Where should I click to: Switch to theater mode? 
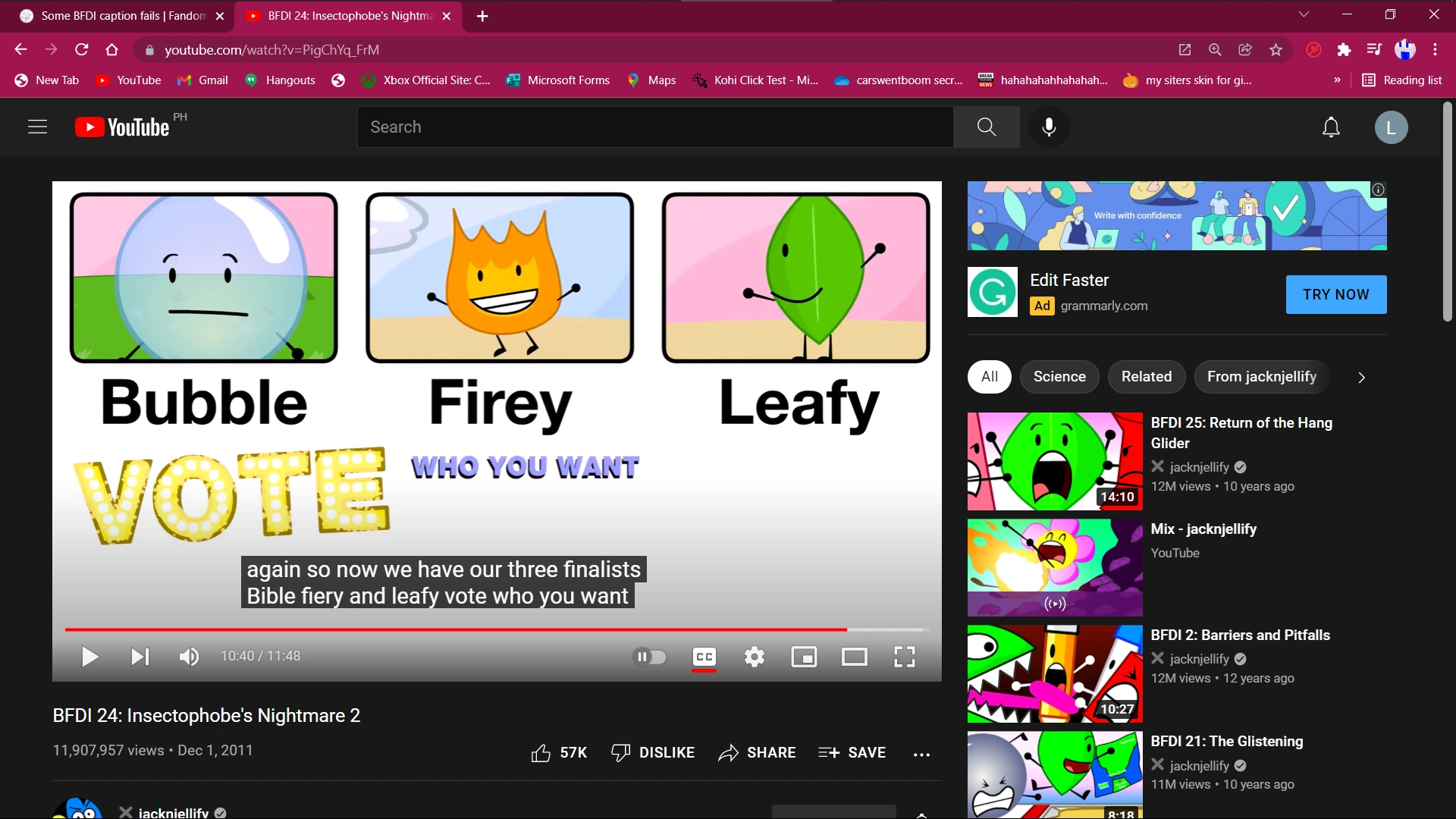(855, 657)
